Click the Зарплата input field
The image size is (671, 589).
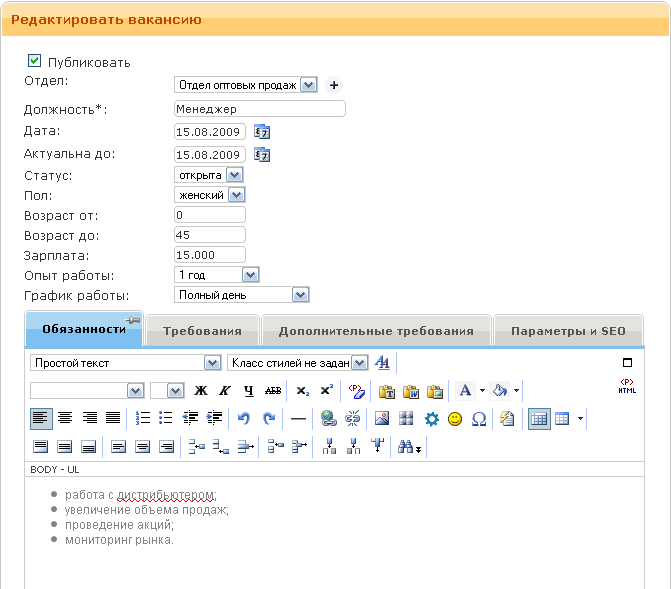point(209,255)
